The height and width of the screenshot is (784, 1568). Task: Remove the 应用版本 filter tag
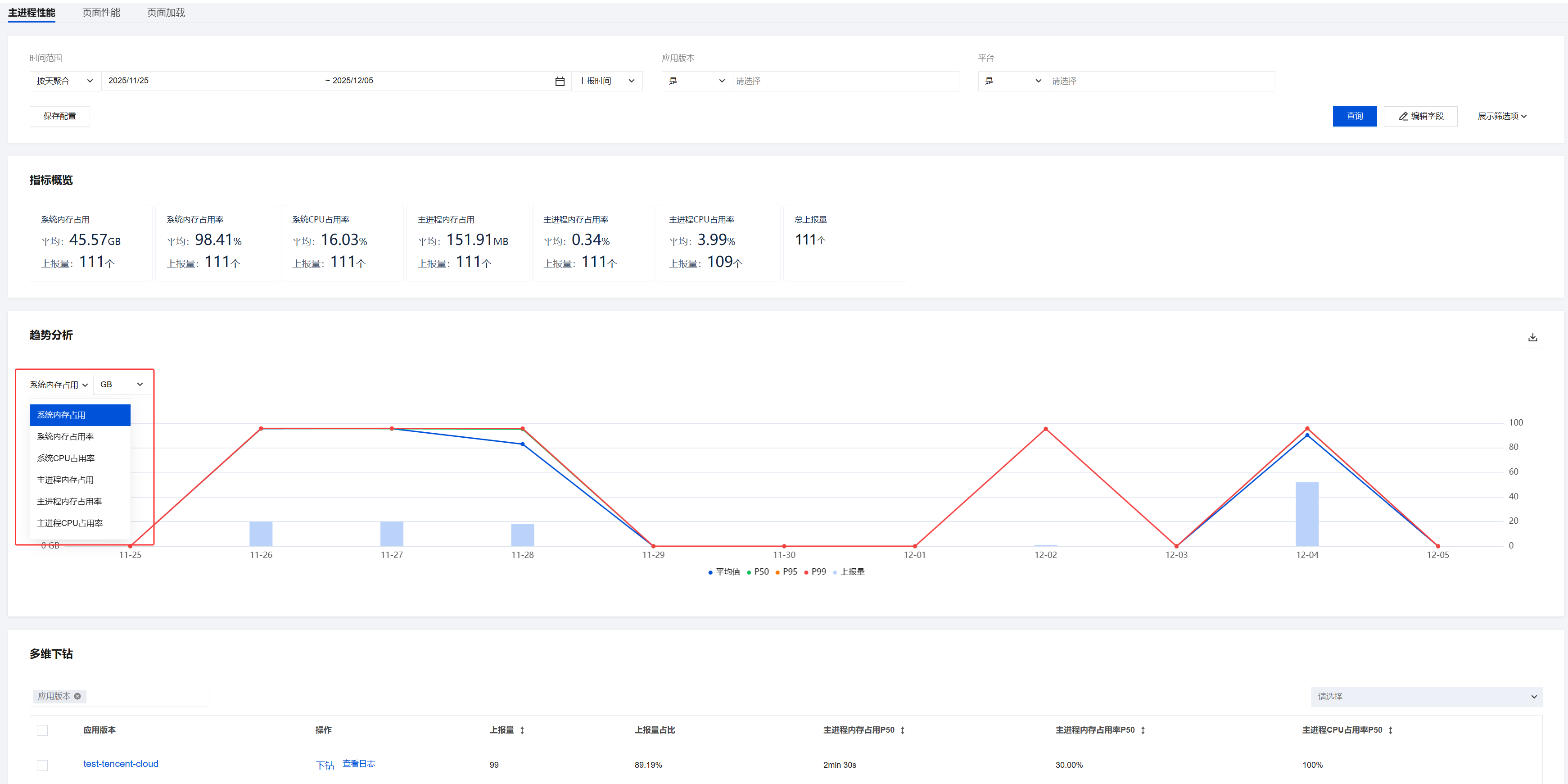click(77, 696)
